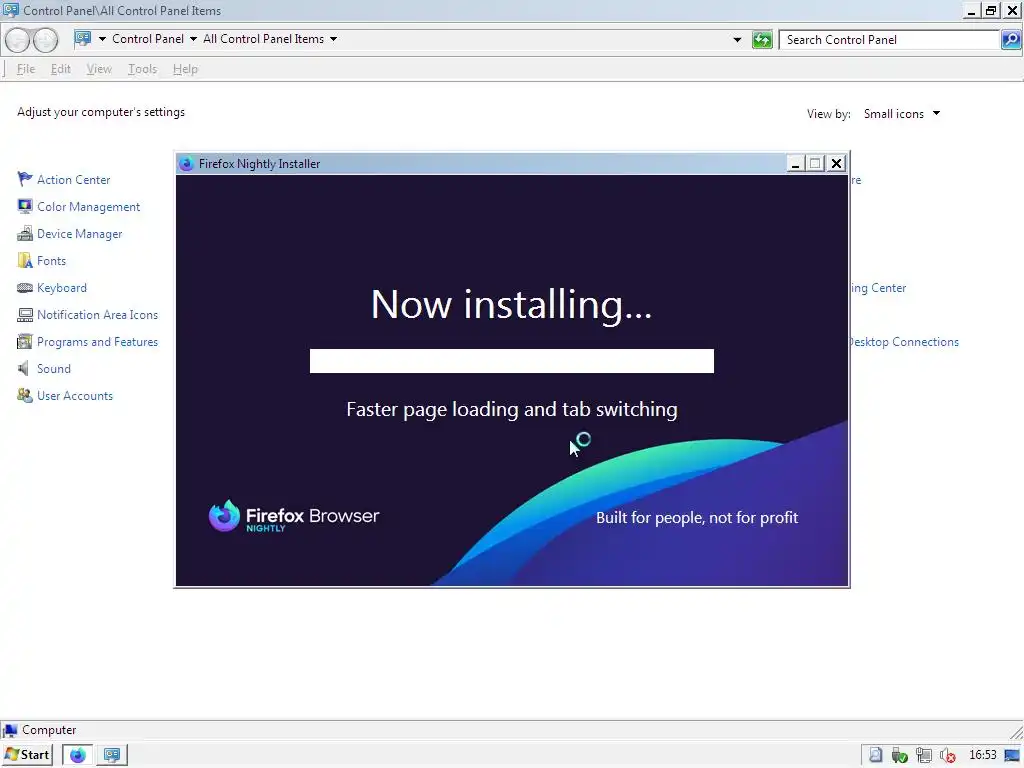Image resolution: width=1024 pixels, height=768 pixels.
Task: Click the taskbar clock showing 16:53
Action: 982,755
